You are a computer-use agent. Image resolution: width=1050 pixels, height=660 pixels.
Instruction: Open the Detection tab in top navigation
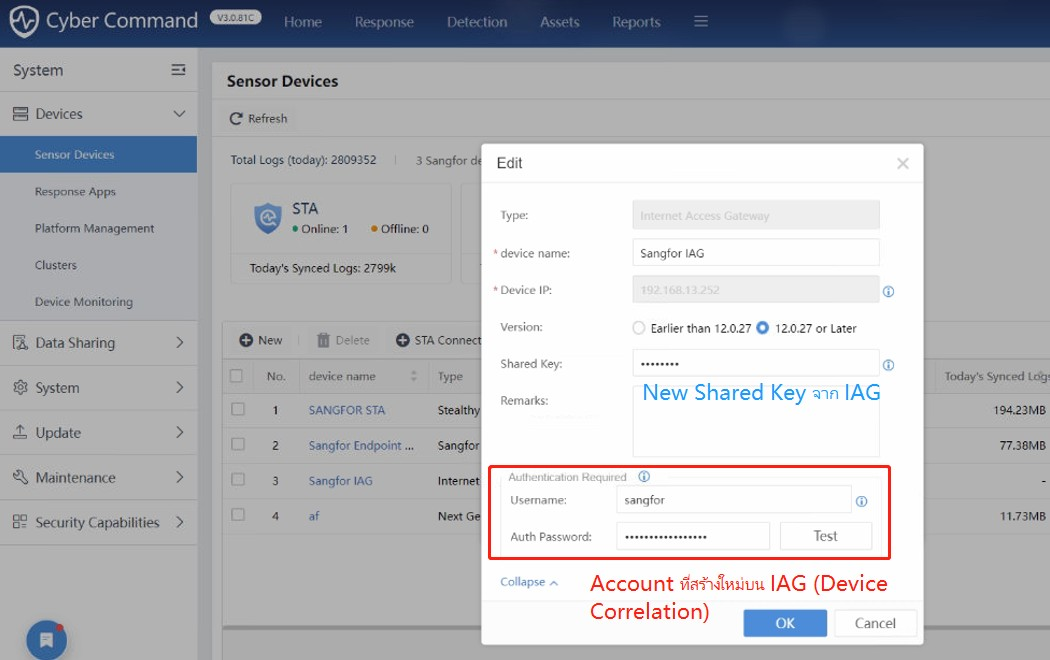477,22
